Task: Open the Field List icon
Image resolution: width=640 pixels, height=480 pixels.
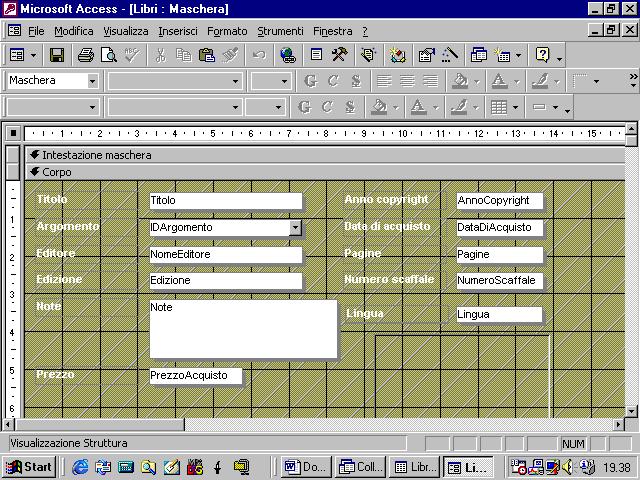Action: click(x=316, y=55)
